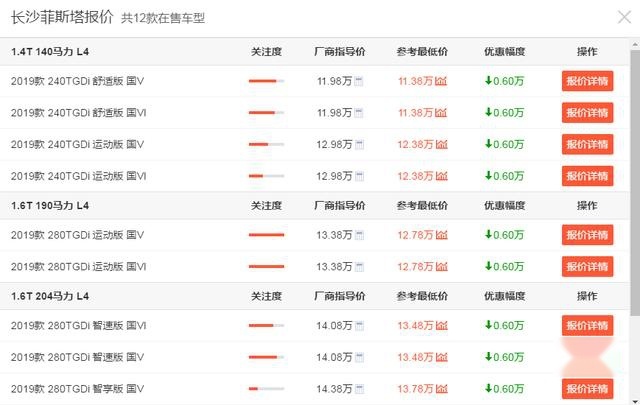Open model link 2019款 280TGDi 智享版 国V
Image resolution: width=640 pixels, height=405 pixels.
click(78, 389)
